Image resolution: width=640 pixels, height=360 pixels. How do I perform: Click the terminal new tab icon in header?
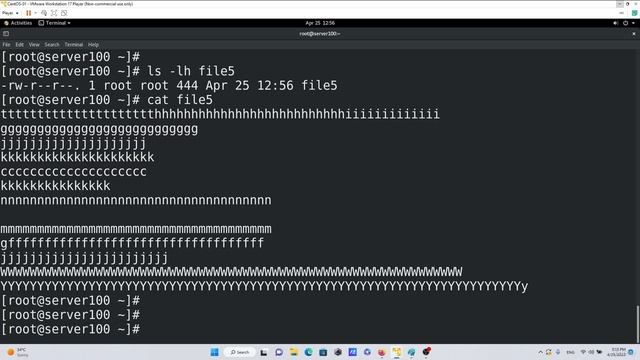pos(6,33)
